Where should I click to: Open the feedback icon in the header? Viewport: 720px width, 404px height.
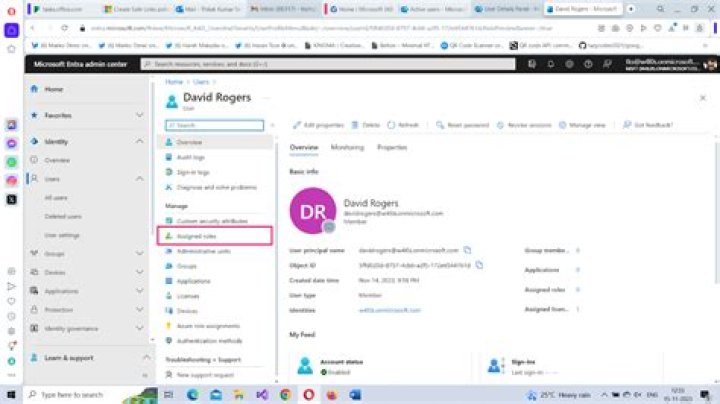click(607, 64)
